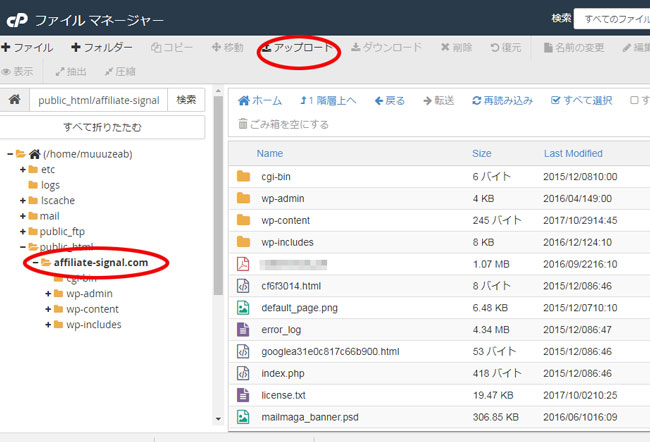Click default_page.png image icon
The image size is (650, 442).
(x=243, y=308)
